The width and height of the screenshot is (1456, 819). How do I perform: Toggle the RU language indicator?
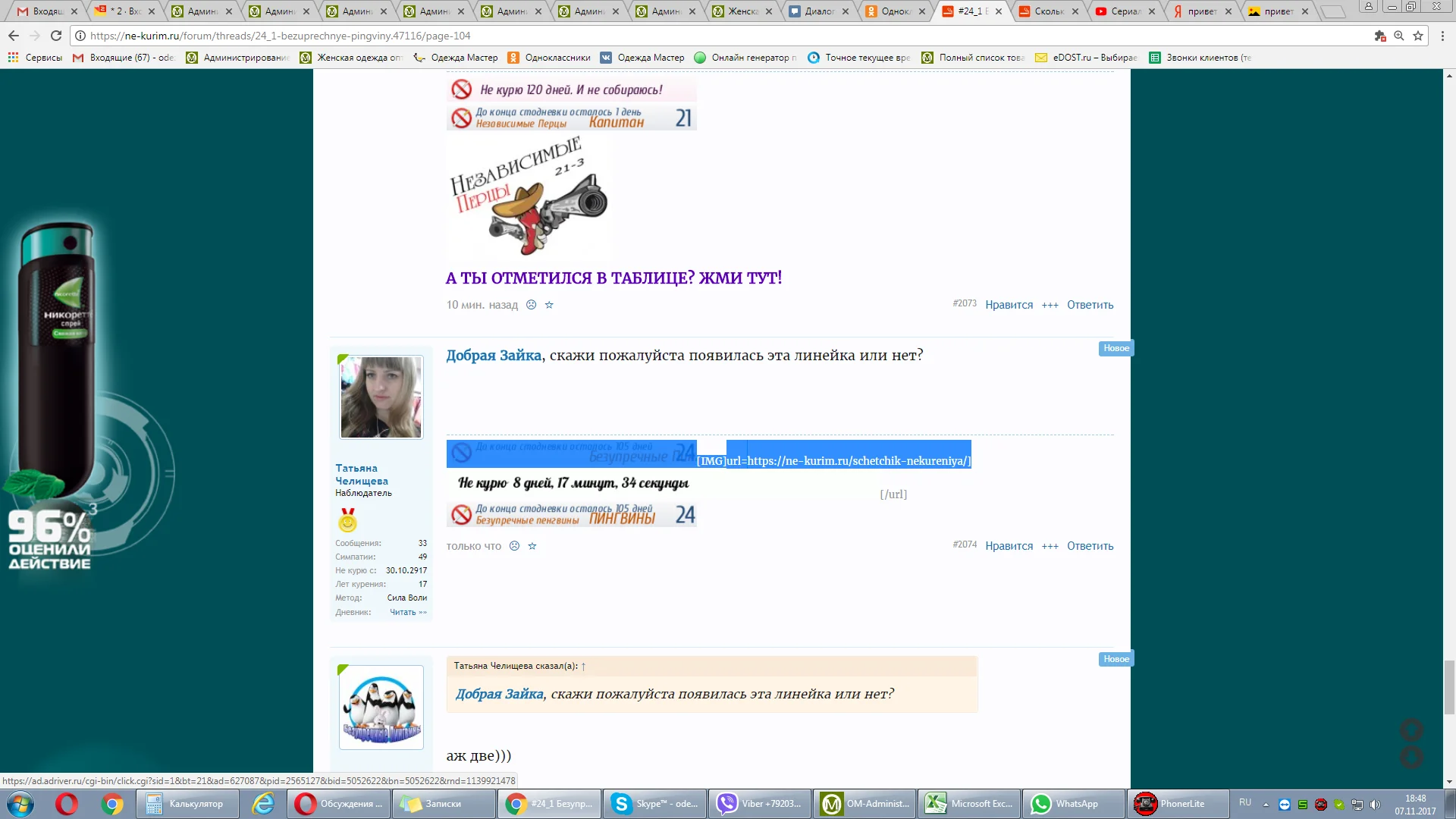point(1245,802)
